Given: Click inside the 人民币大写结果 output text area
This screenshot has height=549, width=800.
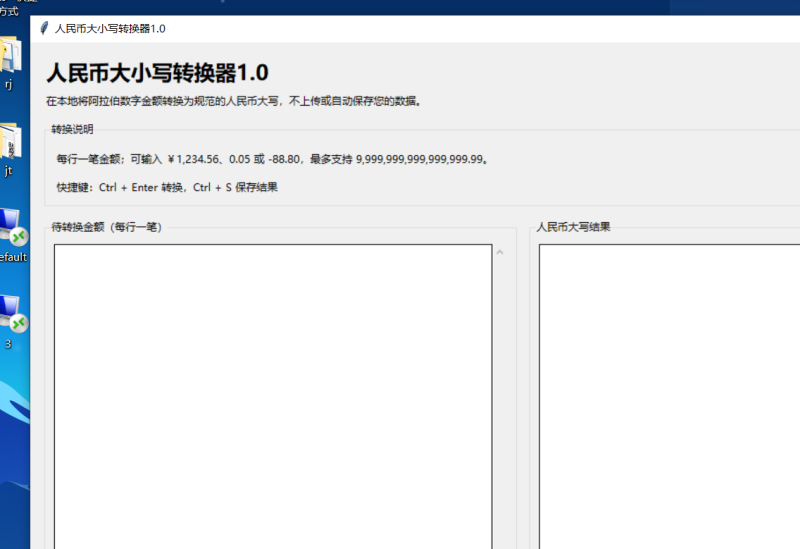Looking at the screenshot, I should [x=669, y=396].
